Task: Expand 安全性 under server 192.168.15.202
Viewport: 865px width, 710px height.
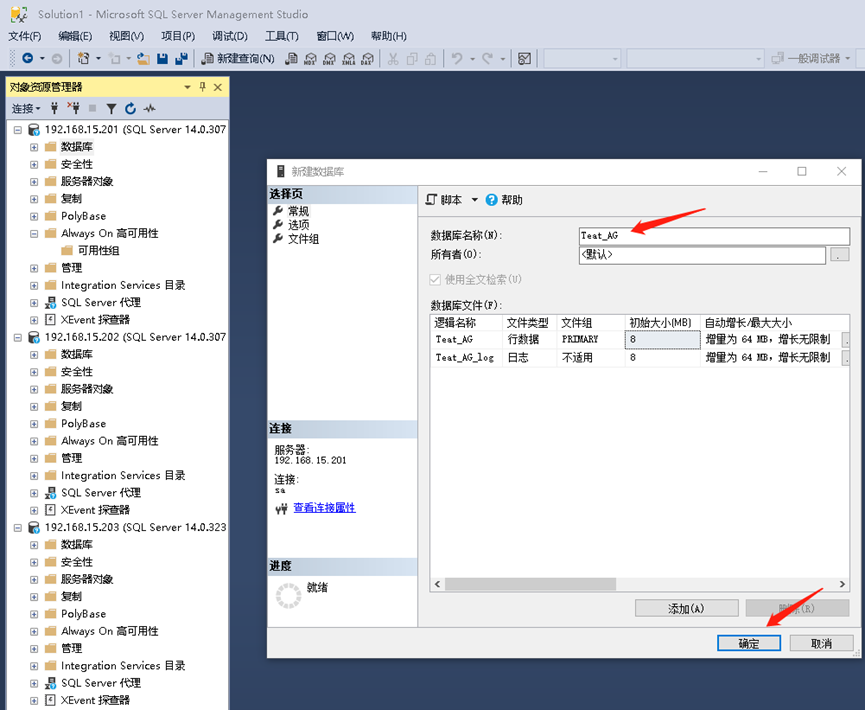Action: point(34,372)
